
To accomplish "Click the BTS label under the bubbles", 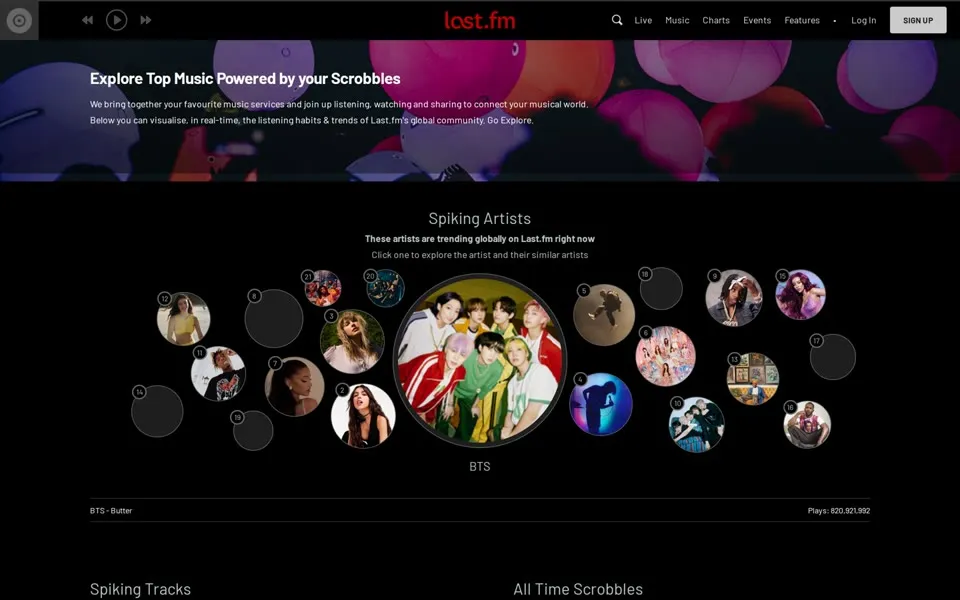I will point(480,467).
